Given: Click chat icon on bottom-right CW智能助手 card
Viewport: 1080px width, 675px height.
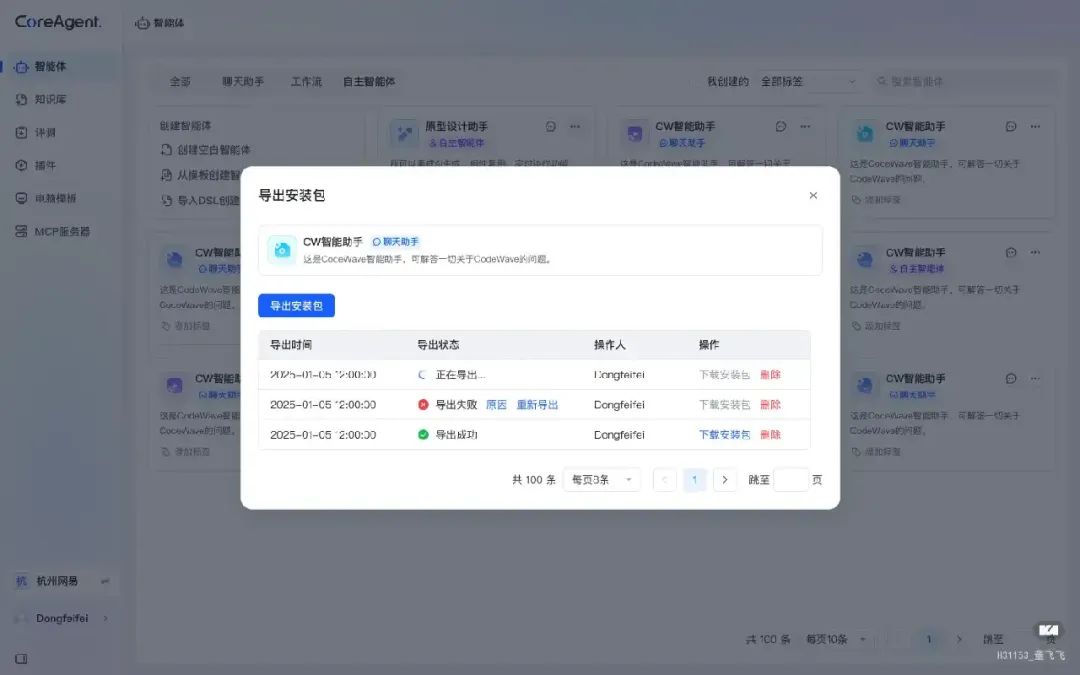Looking at the screenshot, I should coord(1011,379).
